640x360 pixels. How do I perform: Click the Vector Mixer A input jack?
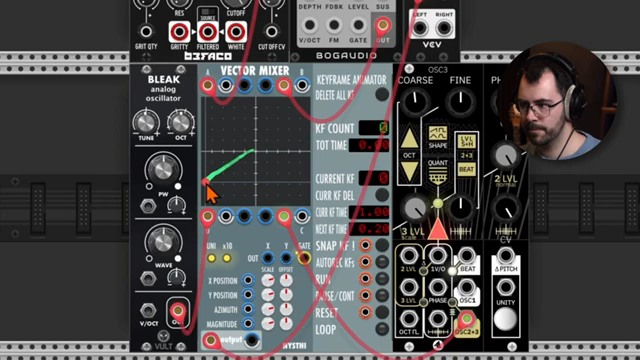coord(207,85)
